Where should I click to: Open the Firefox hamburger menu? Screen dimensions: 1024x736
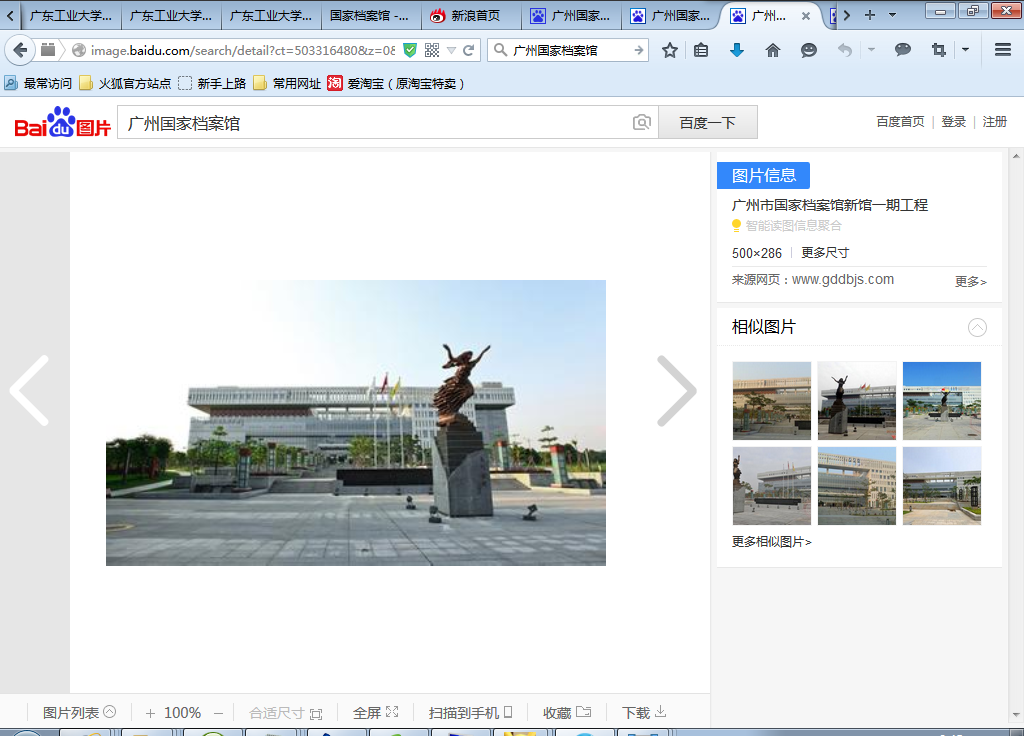click(x=1003, y=50)
